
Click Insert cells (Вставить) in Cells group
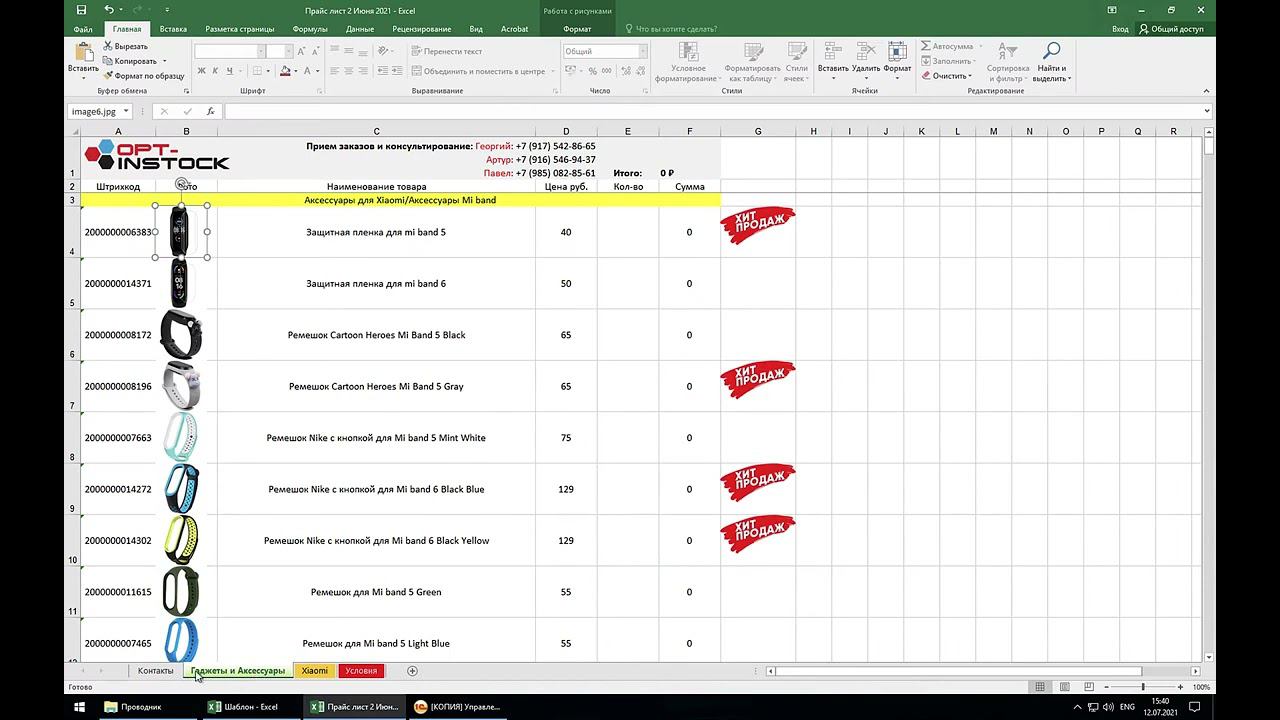tap(833, 62)
